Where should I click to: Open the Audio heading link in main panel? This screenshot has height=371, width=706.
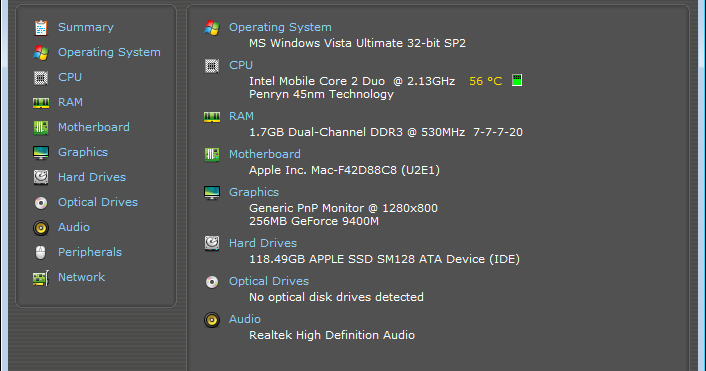[245, 319]
